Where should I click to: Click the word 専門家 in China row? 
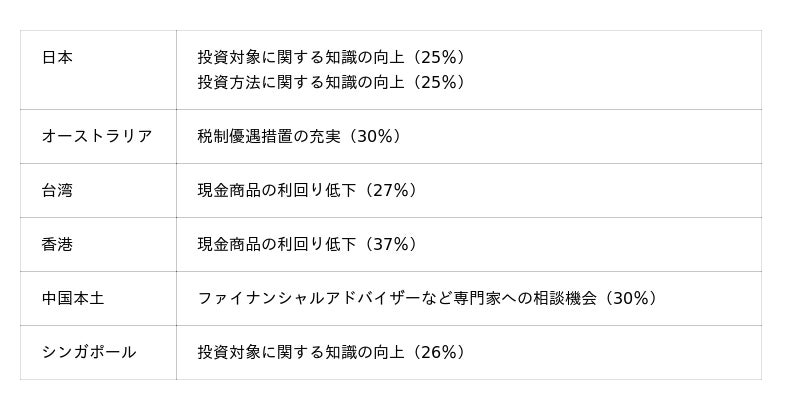[x=477, y=298]
